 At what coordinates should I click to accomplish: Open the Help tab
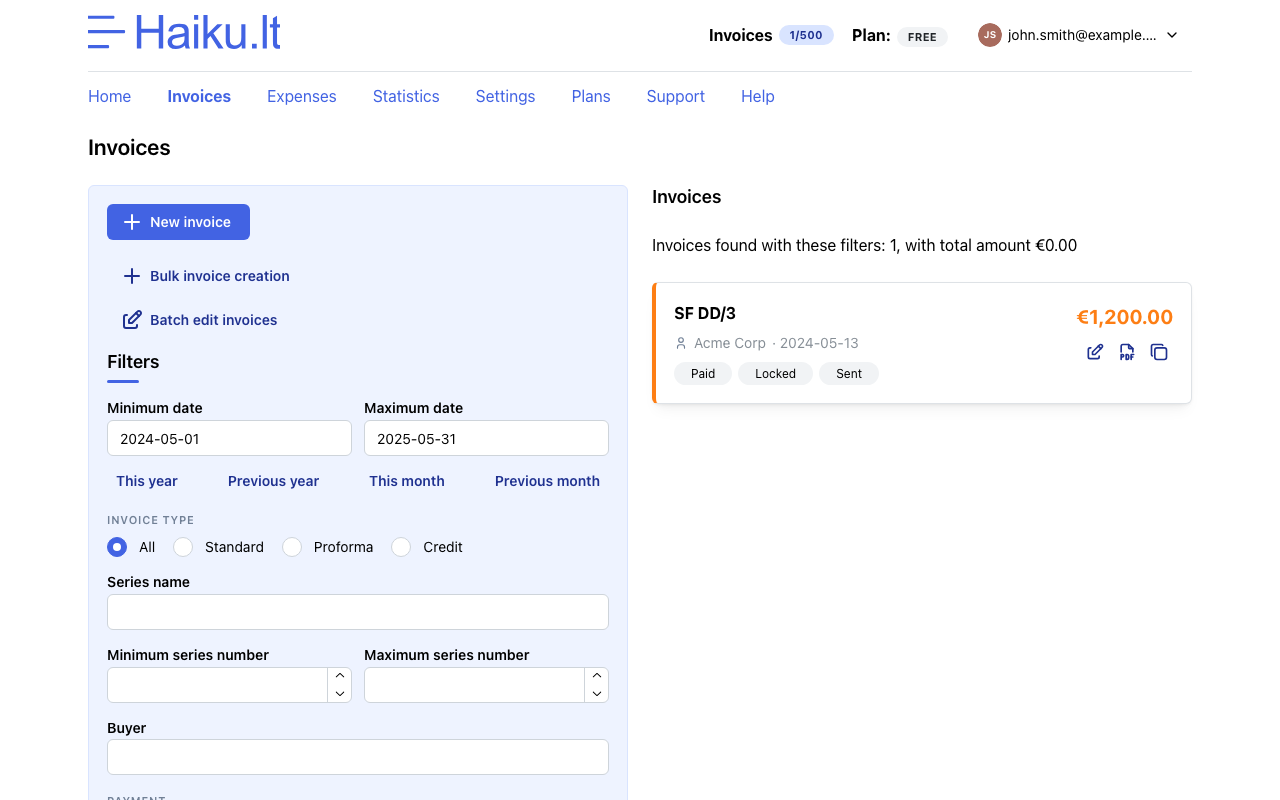(x=758, y=96)
